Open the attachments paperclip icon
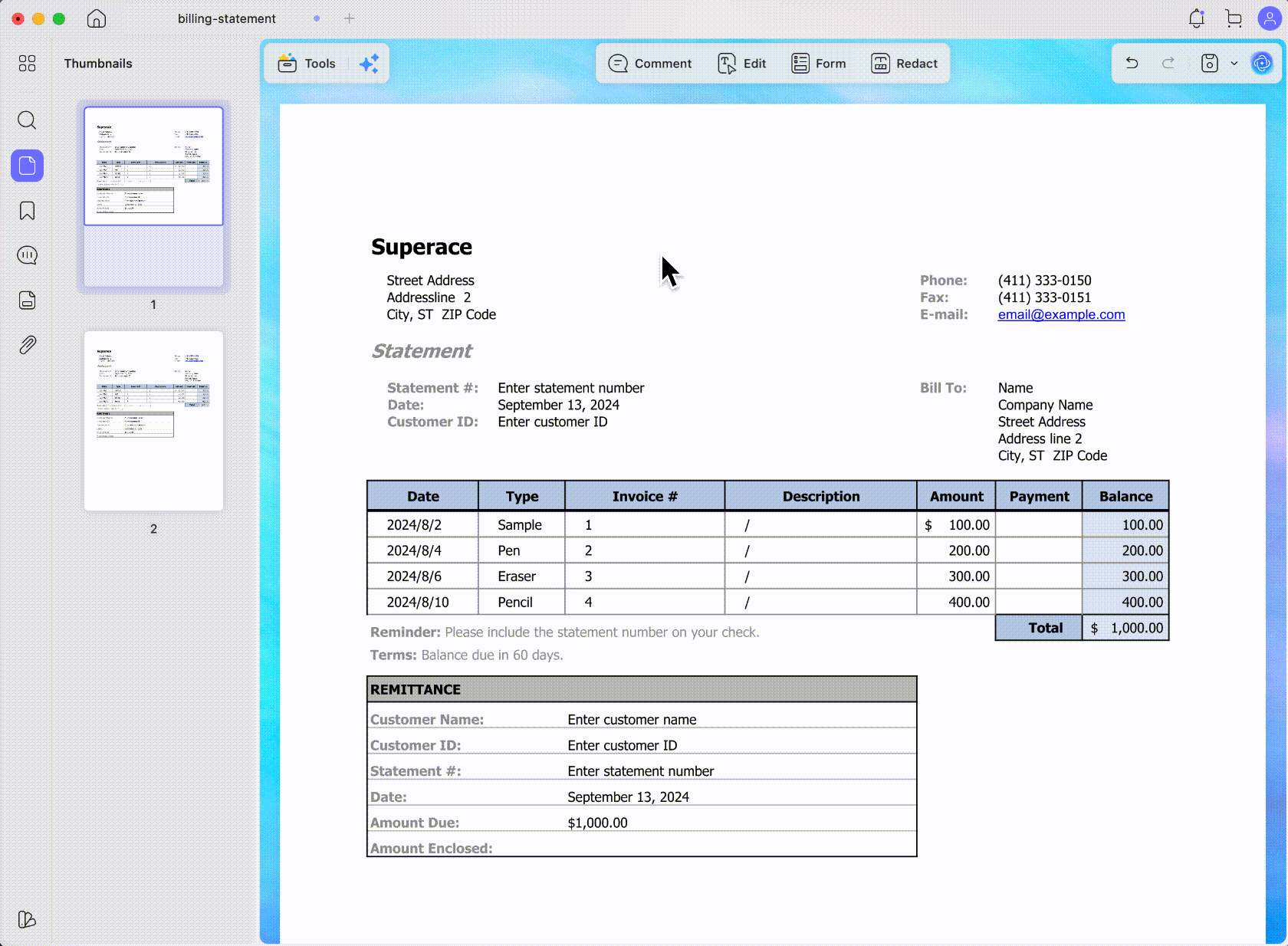 27,345
